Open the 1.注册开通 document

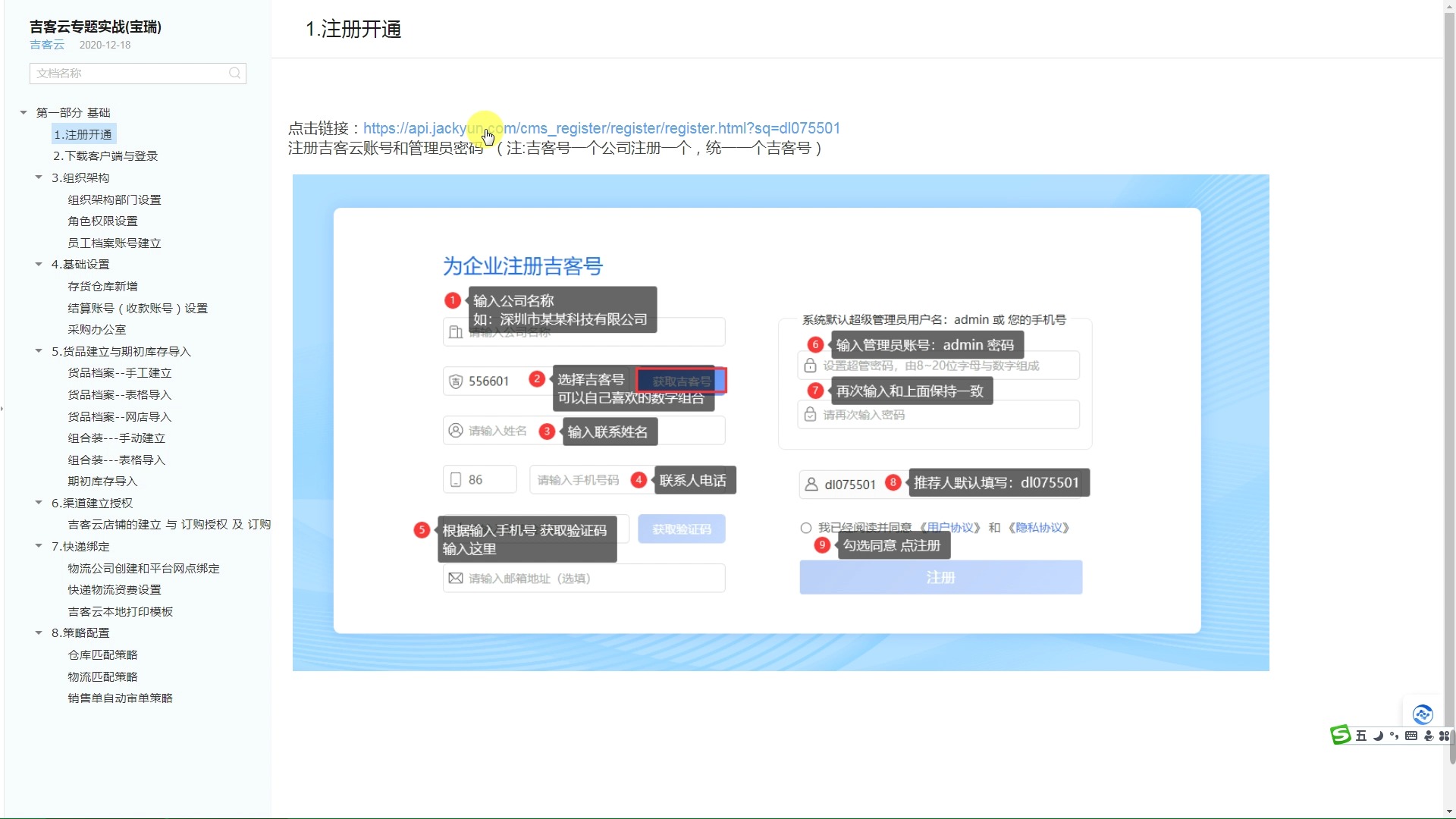point(83,134)
